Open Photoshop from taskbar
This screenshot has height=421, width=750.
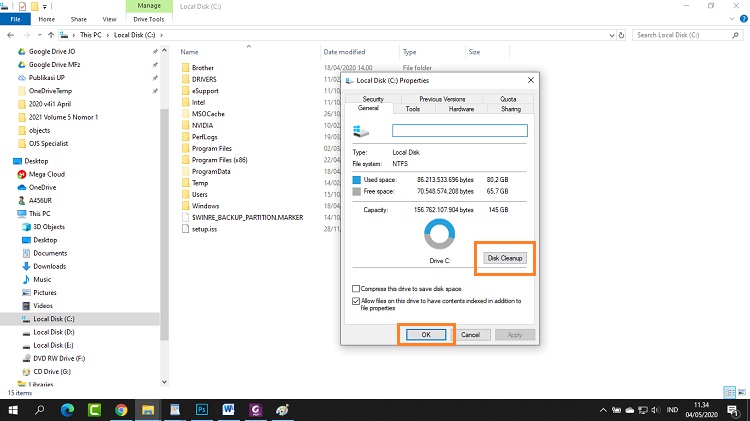(x=202, y=410)
